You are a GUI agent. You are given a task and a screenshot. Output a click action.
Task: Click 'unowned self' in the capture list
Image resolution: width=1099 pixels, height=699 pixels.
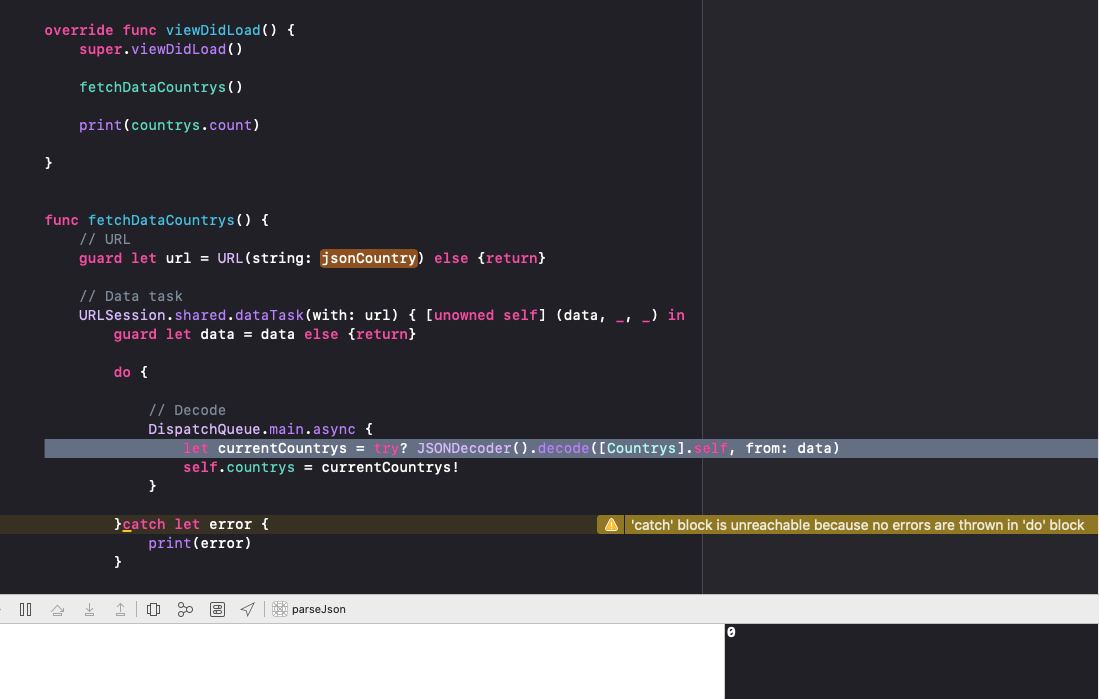point(486,315)
